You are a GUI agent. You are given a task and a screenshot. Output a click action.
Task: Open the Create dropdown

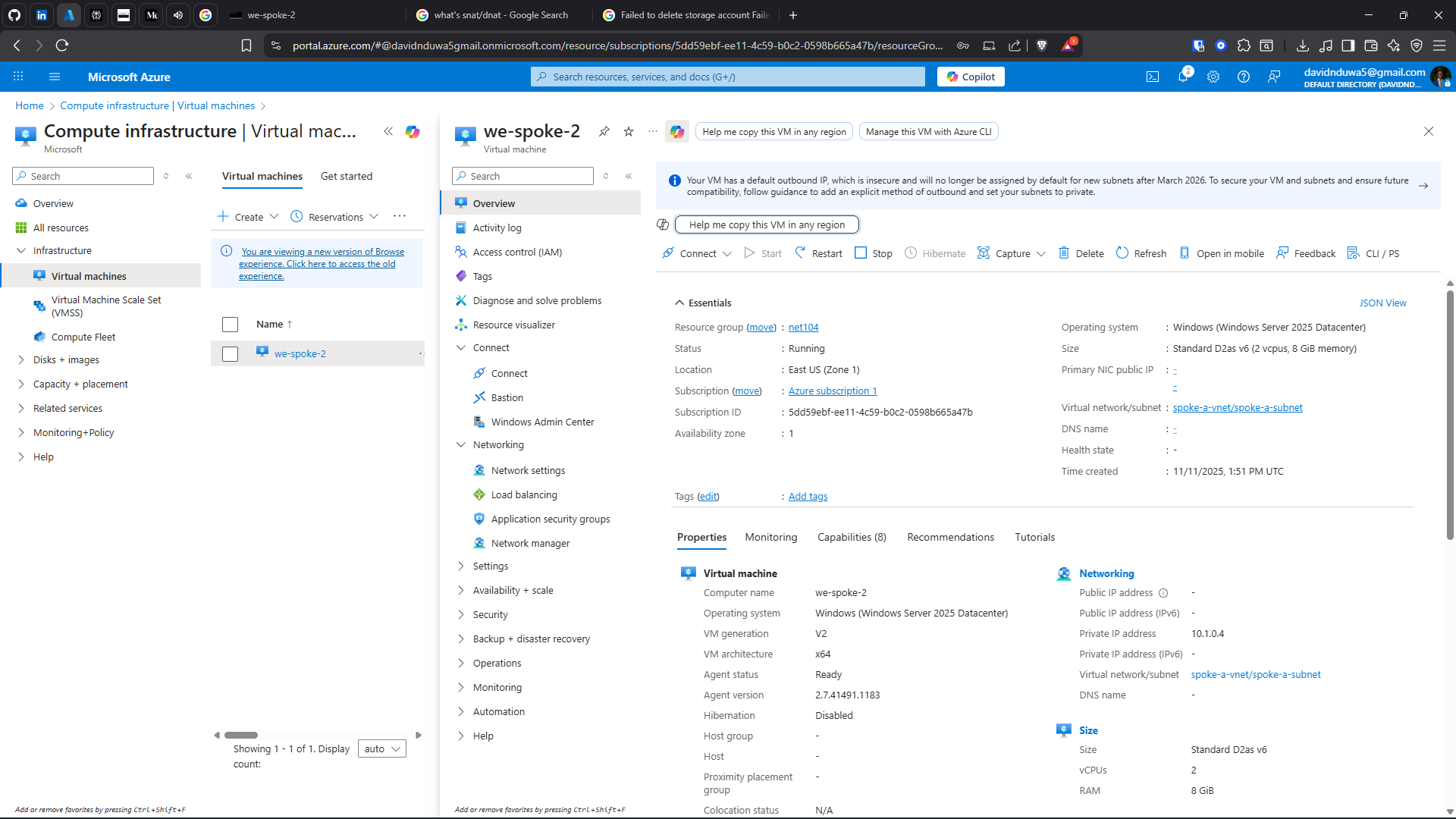click(248, 217)
